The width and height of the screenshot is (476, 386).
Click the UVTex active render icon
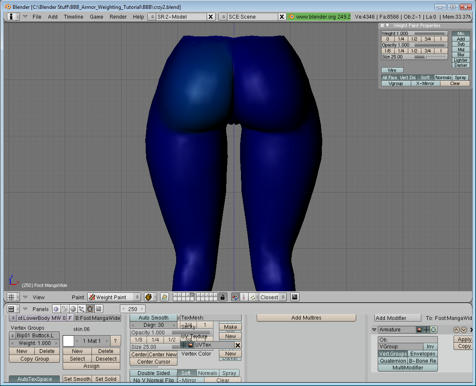190,345
